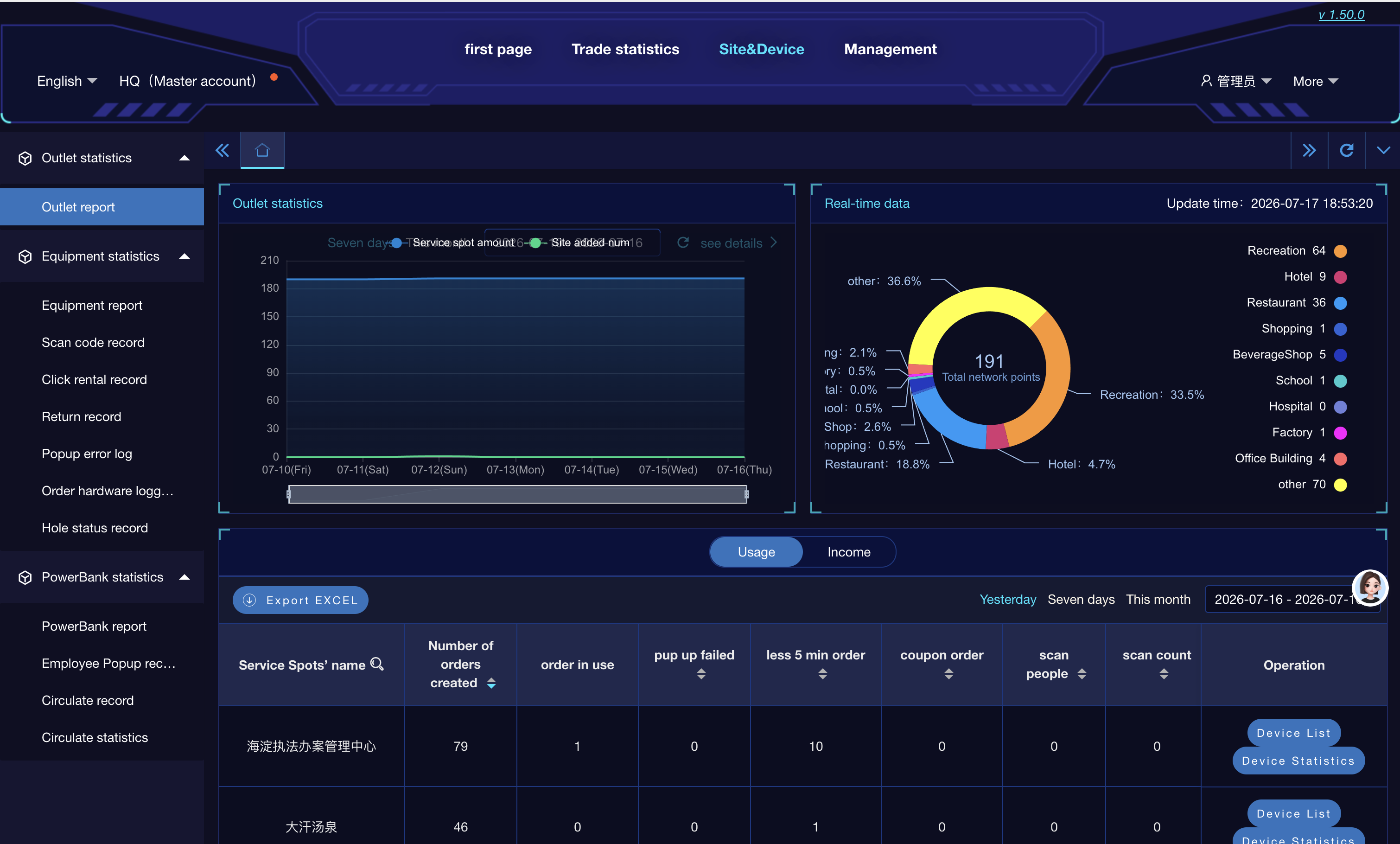Collapse Outlet statistics sidebar group
Image resolution: width=1400 pixels, height=844 pixels.
click(184, 158)
